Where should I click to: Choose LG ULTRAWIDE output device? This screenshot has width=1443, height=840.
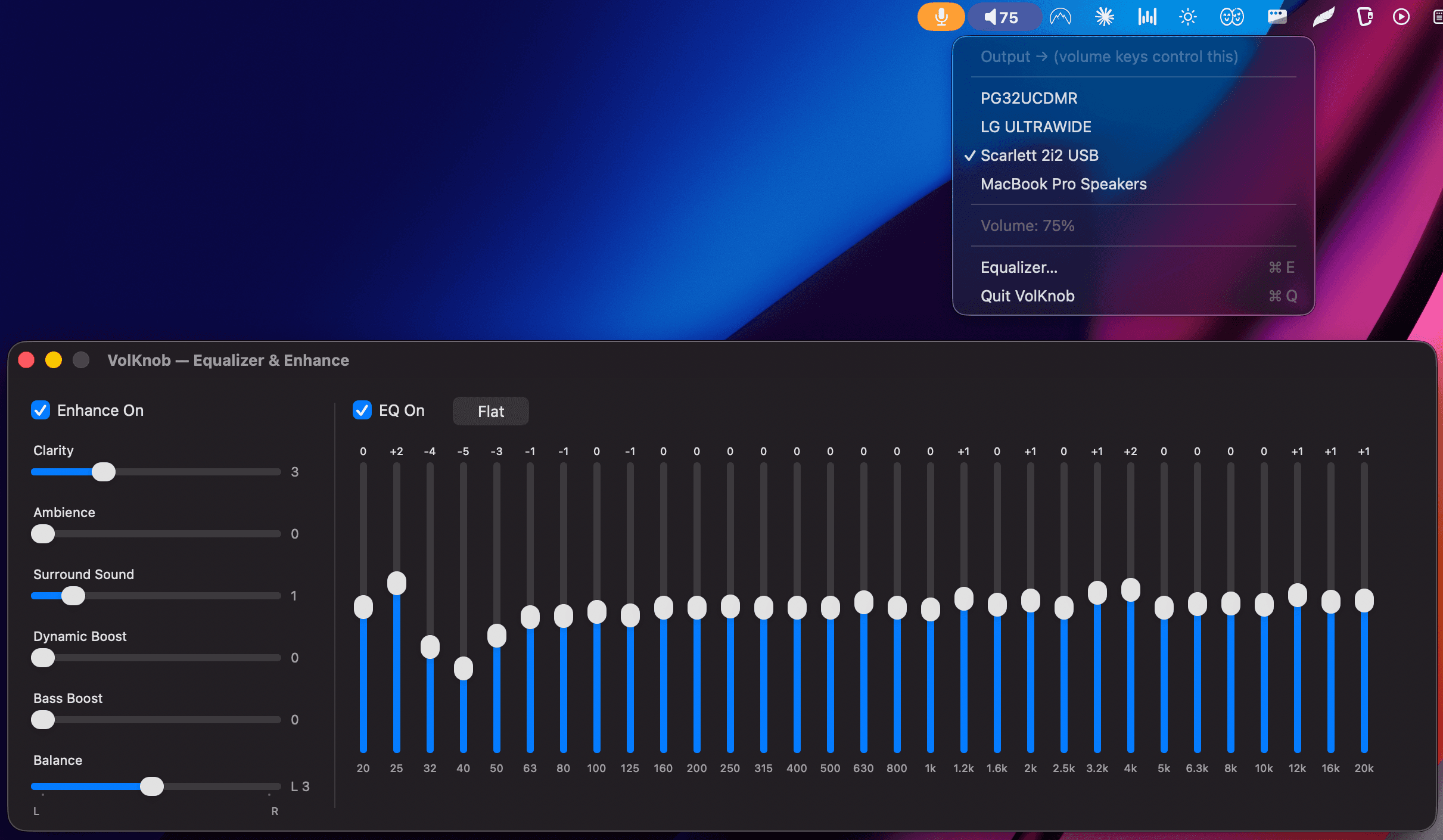click(1133, 127)
